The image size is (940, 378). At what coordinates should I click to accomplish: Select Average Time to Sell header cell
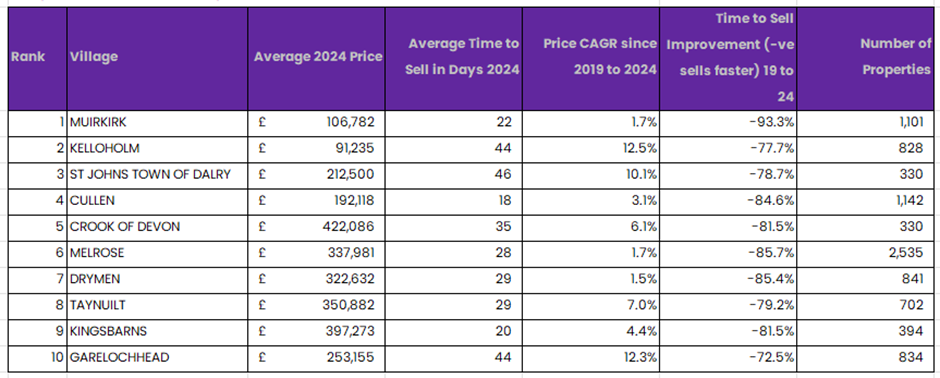pos(453,59)
